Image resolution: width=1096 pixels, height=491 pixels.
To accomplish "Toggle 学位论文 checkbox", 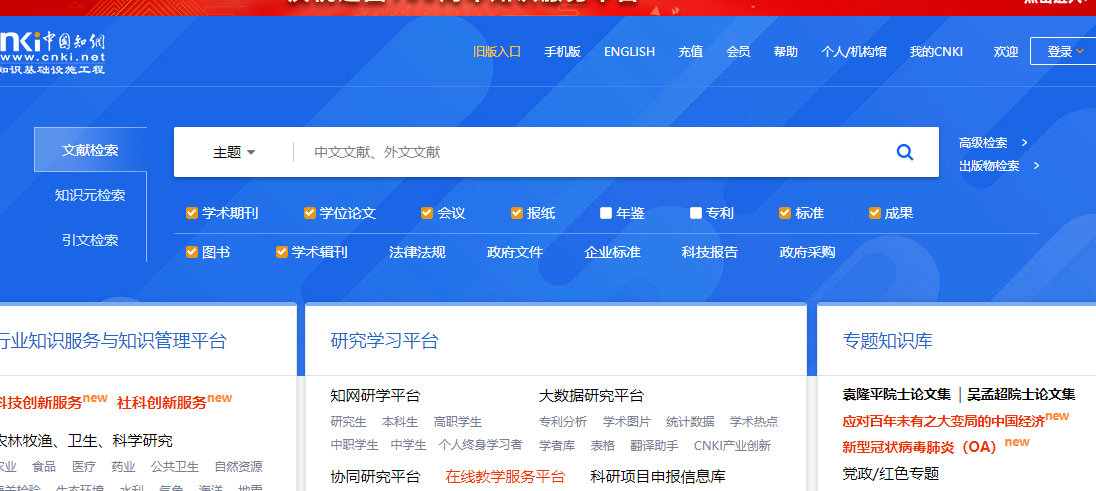I will (310, 213).
